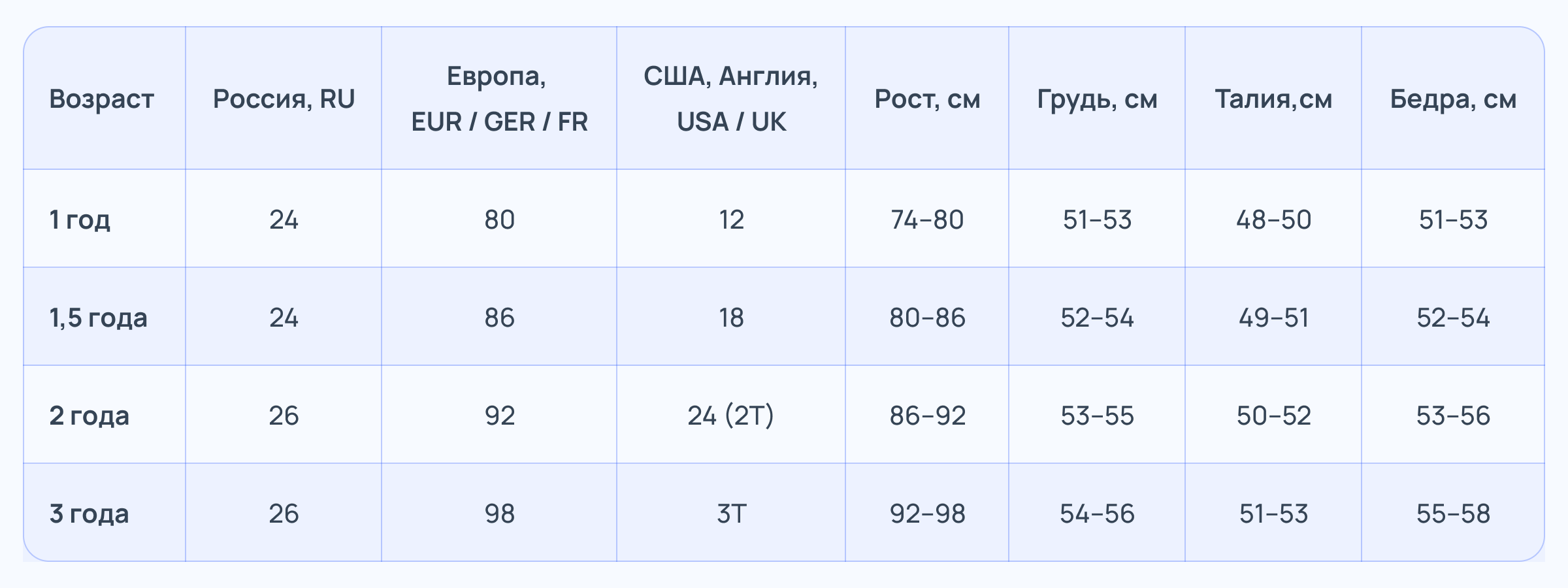Click the "Возраст" column header
Viewport: 1568px width, 588px height.
click(101, 99)
